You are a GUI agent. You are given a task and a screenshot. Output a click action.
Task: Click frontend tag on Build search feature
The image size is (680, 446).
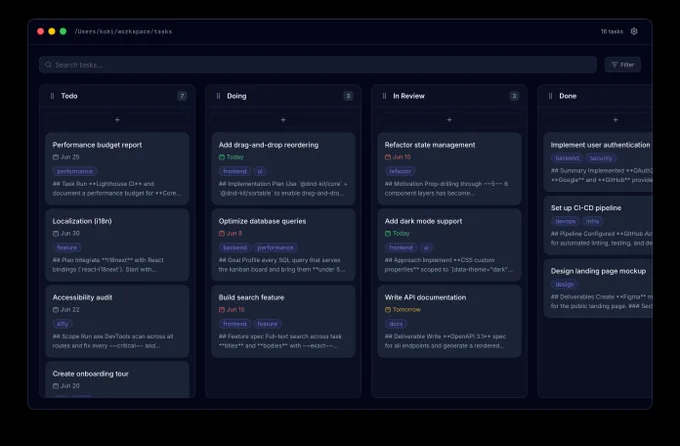point(235,324)
